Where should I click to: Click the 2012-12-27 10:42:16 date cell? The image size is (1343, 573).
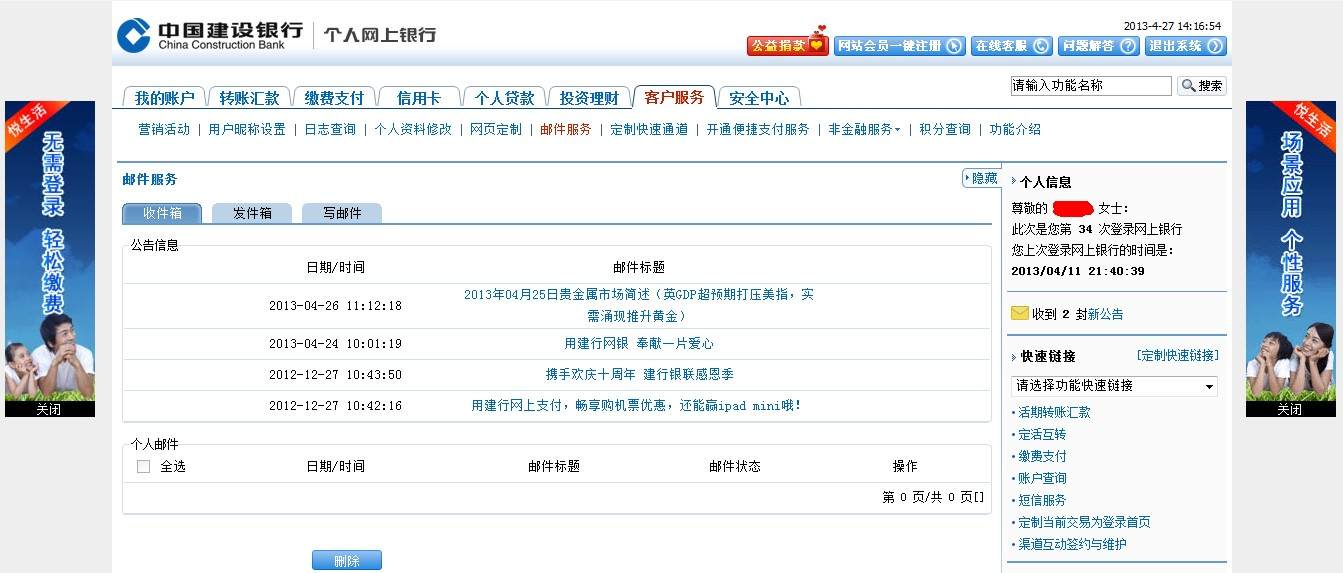click(x=335, y=406)
